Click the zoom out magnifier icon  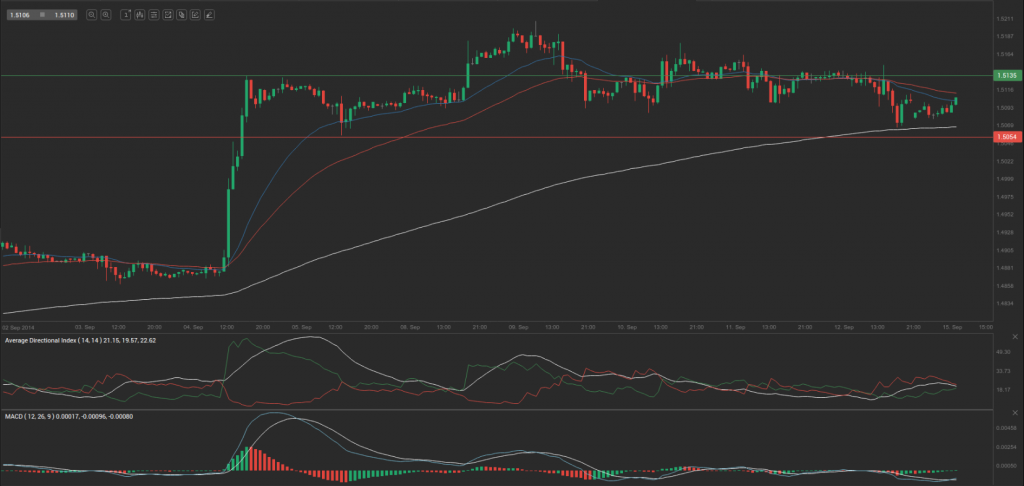(x=91, y=16)
